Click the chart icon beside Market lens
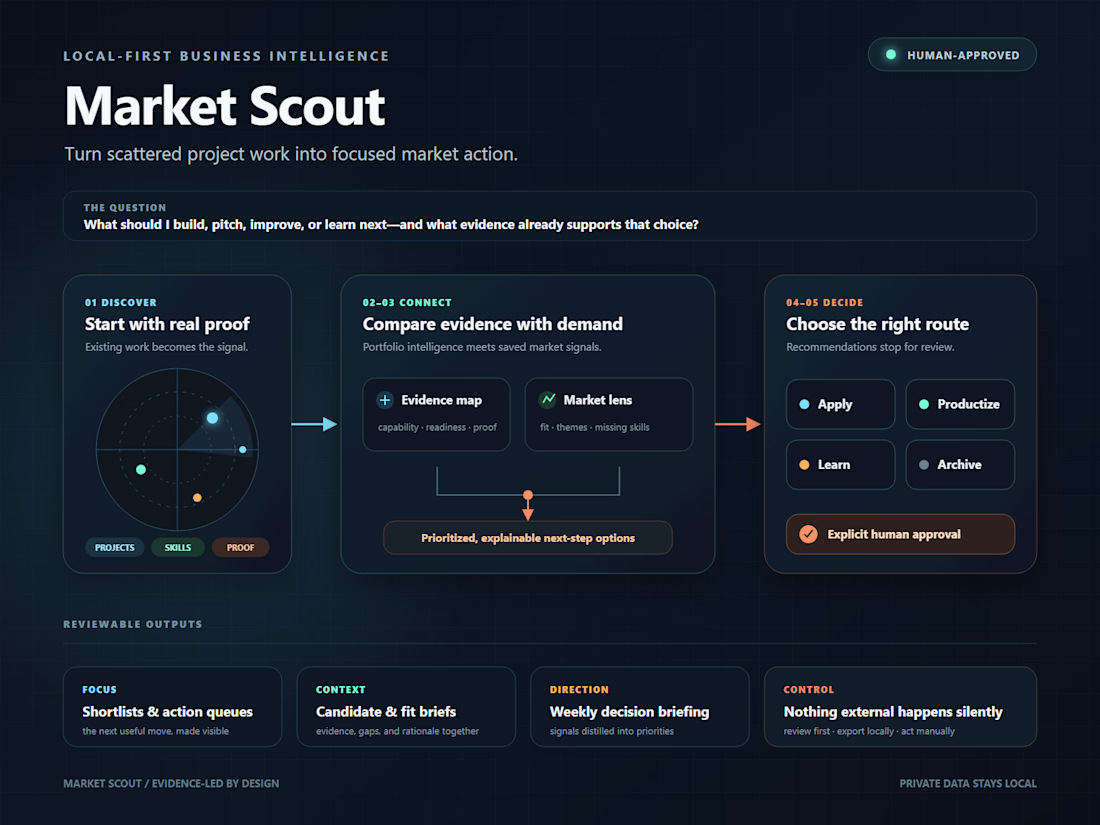The width and height of the screenshot is (1100, 825). [x=547, y=400]
